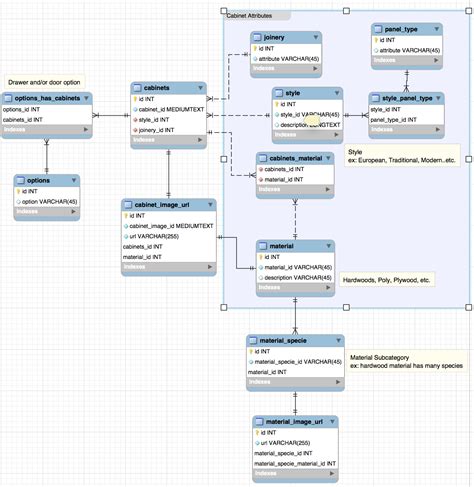Click the cabinets table icon
The height and width of the screenshot is (487, 474).
click(x=137, y=88)
